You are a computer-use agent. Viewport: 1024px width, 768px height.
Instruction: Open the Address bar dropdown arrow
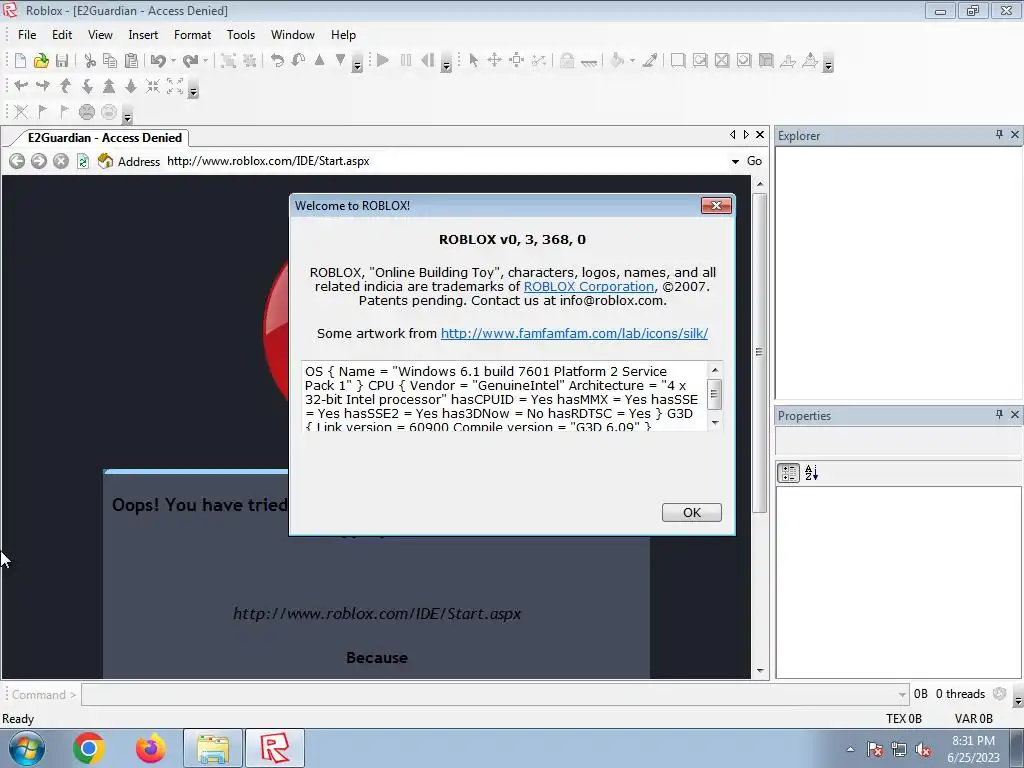[x=735, y=161]
